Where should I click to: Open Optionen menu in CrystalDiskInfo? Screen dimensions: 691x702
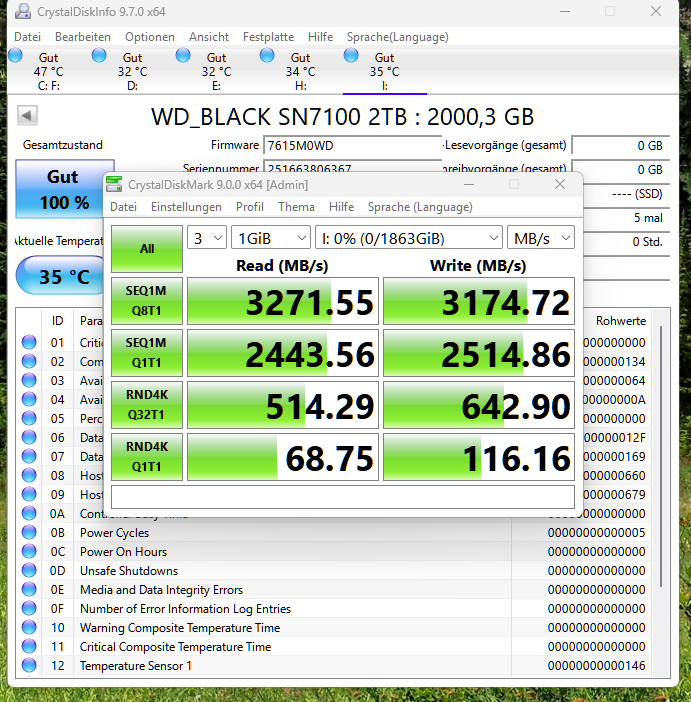pyautogui.click(x=150, y=37)
